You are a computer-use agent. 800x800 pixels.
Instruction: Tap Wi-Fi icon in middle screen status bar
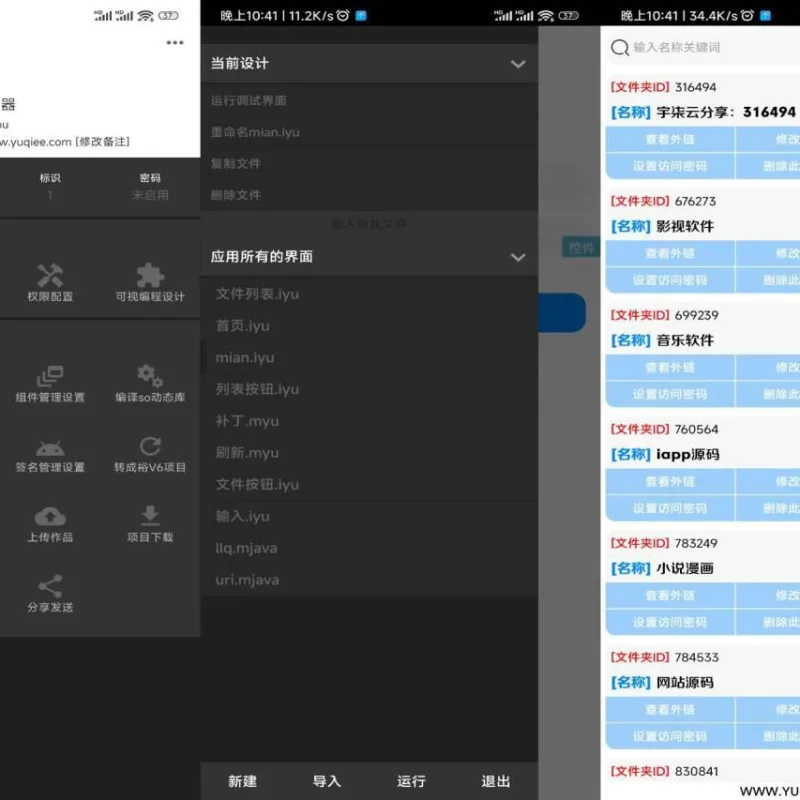coord(545,15)
